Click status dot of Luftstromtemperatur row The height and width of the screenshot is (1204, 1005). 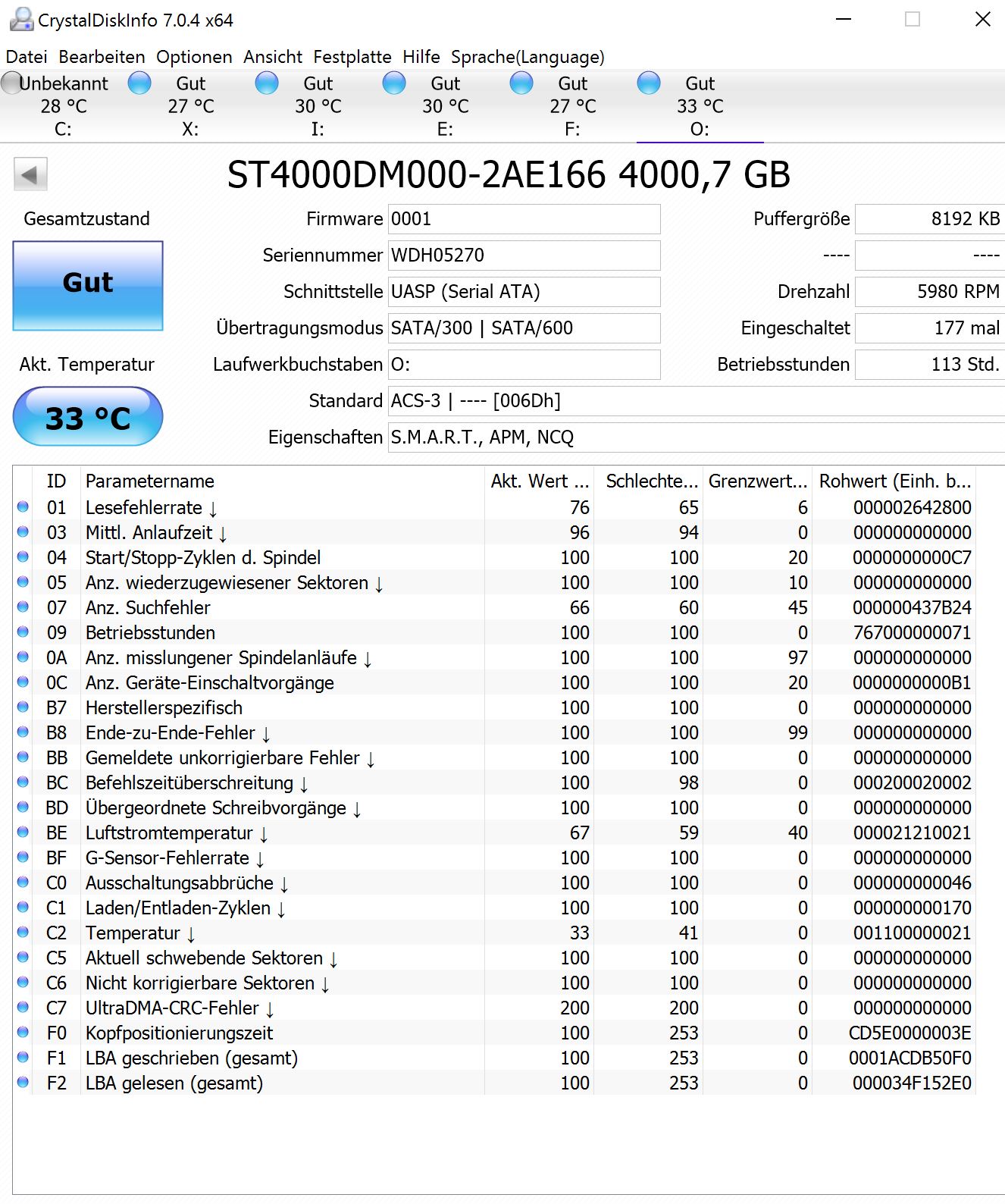[23, 832]
